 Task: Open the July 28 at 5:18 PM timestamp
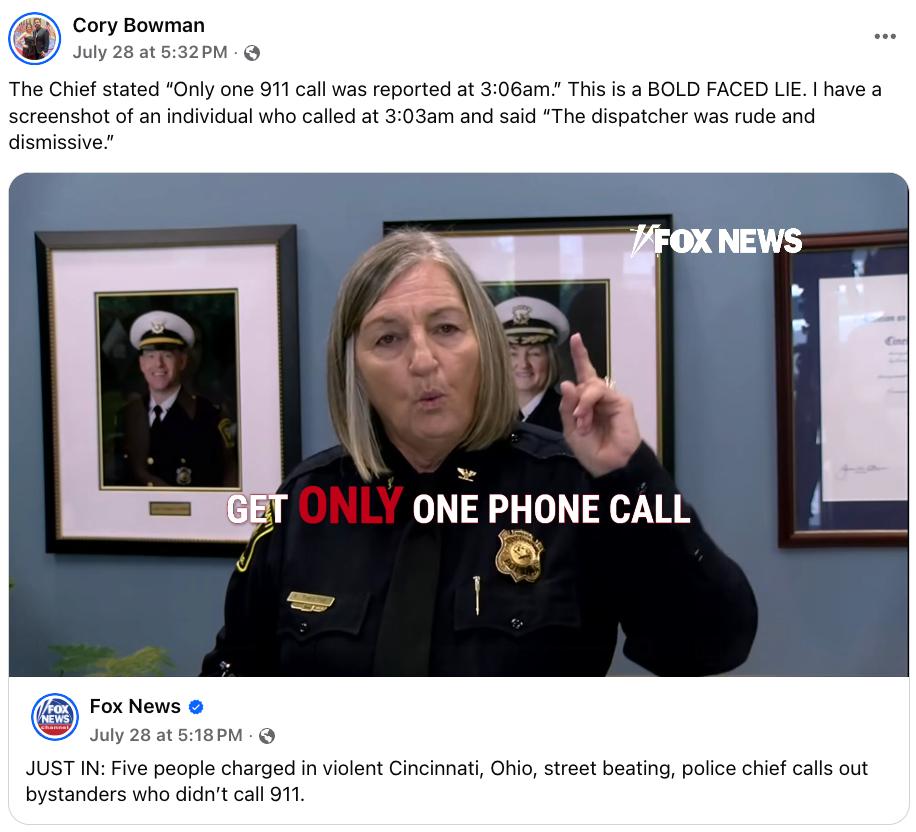pyautogui.click(x=166, y=735)
